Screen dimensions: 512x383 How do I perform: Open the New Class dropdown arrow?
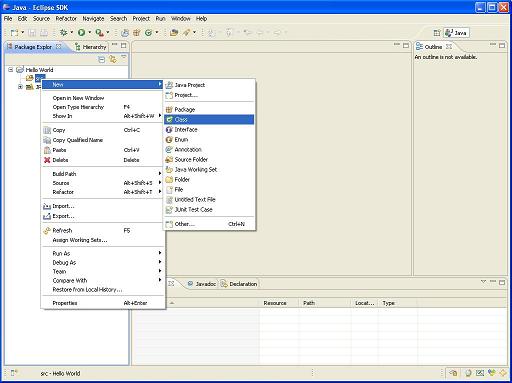click(157, 33)
